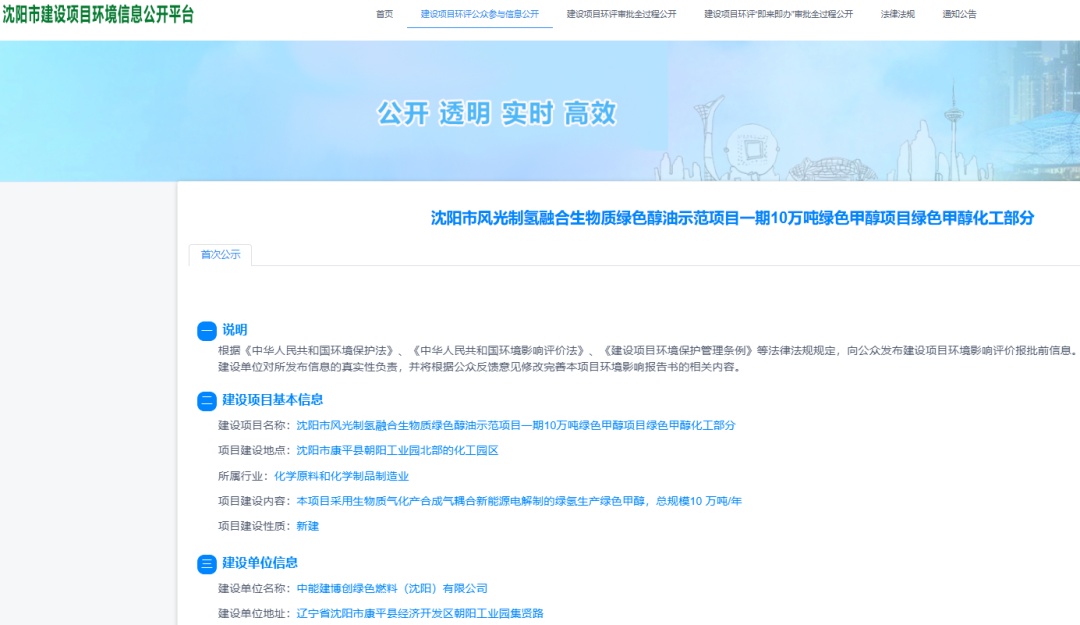
Task: Click the 一 badge beside 说明
Action: [x=207, y=331]
